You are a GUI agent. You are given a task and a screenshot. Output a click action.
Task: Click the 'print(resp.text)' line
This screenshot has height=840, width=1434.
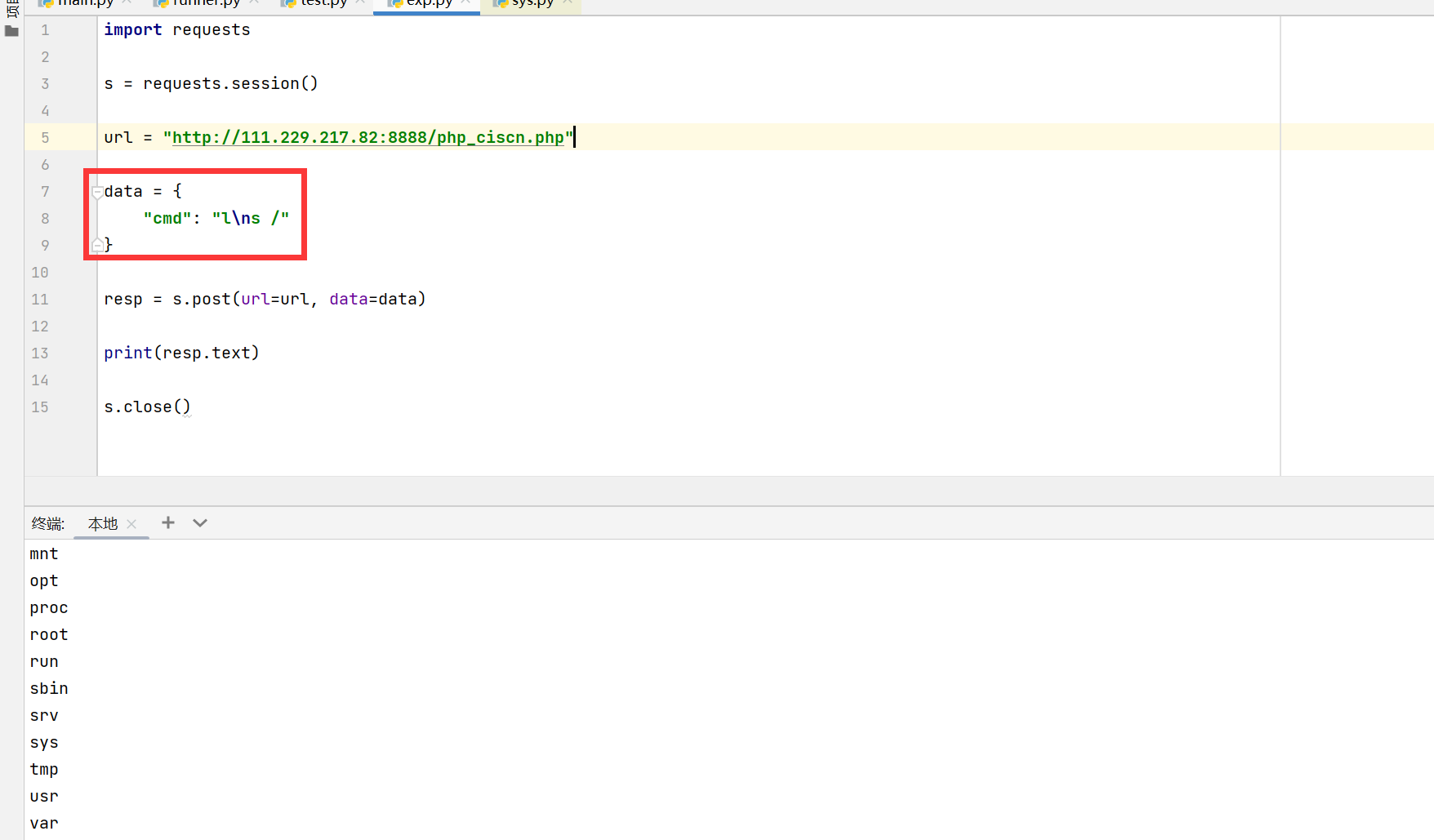[x=181, y=353]
